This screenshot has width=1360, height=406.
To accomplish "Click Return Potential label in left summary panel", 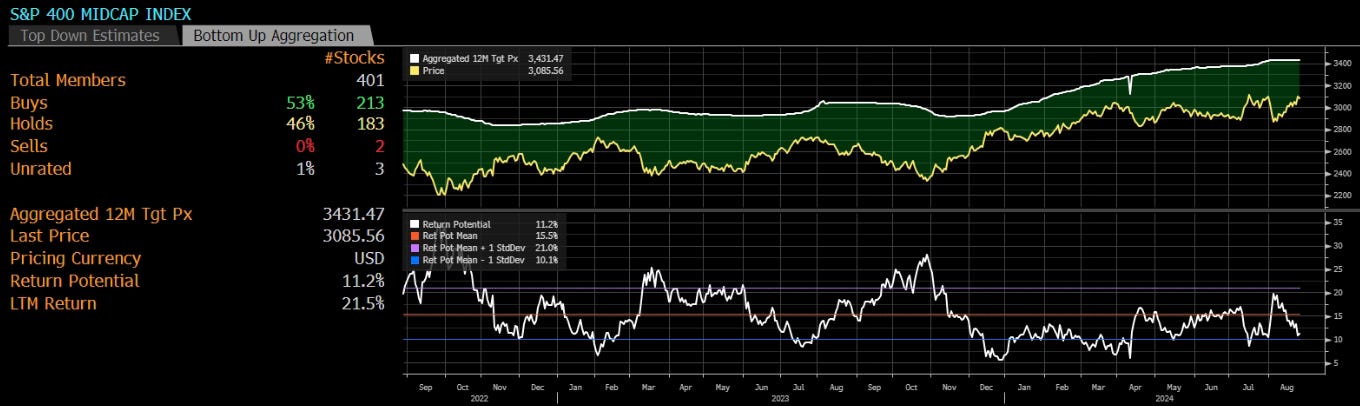I will tap(74, 281).
